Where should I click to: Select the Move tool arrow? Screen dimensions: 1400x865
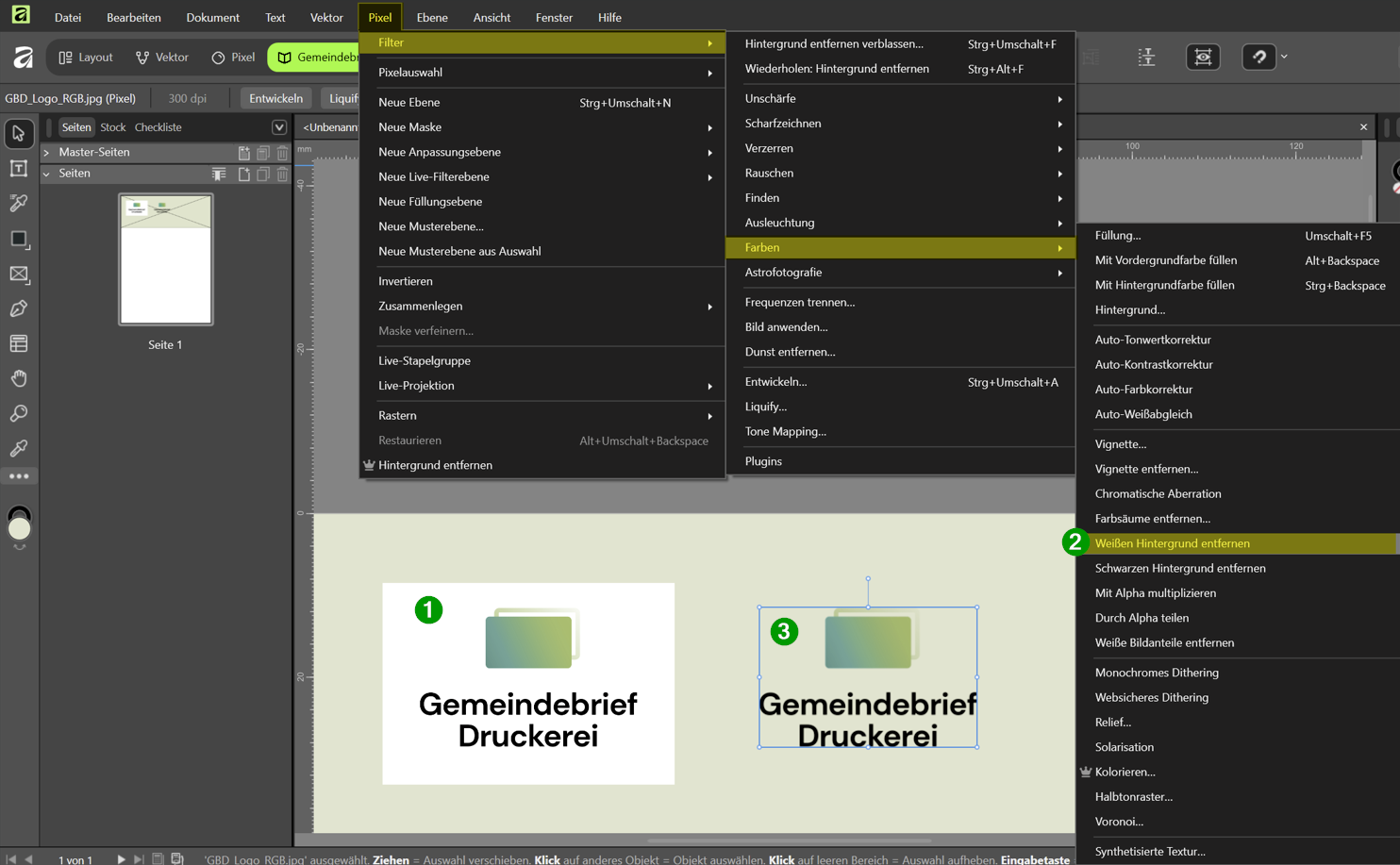pyautogui.click(x=19, y=134)
